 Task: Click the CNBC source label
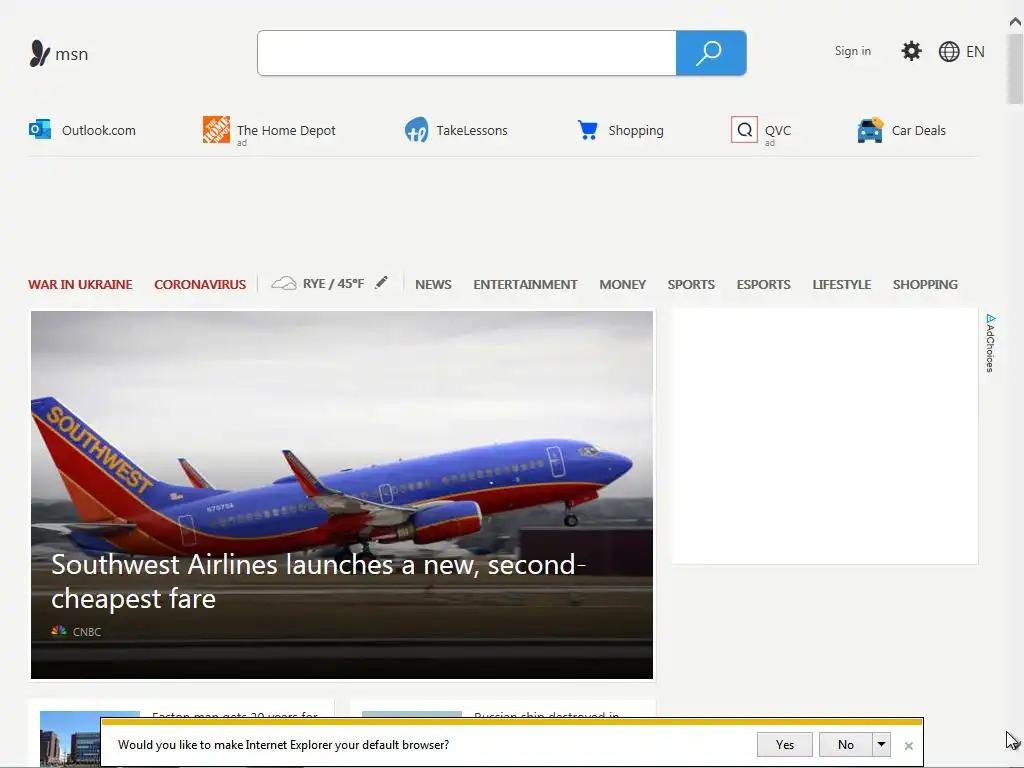(x=87, y=632)
